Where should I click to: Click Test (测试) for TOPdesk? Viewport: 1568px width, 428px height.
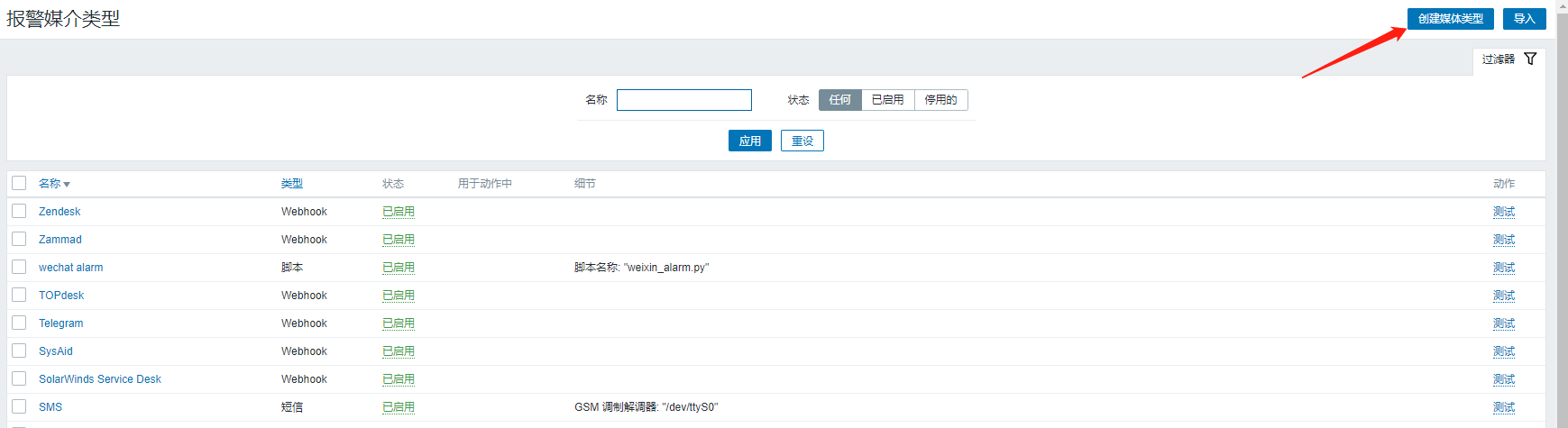click(1504, 296)
